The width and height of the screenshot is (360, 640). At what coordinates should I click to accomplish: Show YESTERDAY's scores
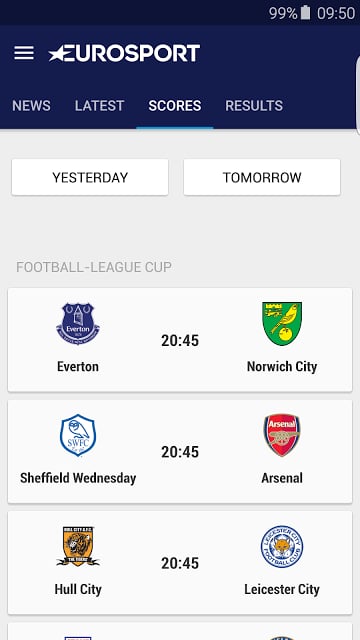pyautogui.click(x=90, y=177)
